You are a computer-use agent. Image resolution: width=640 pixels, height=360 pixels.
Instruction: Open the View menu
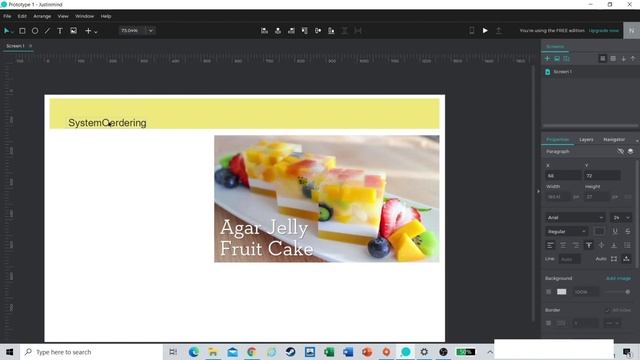click(x=63, y=16)
